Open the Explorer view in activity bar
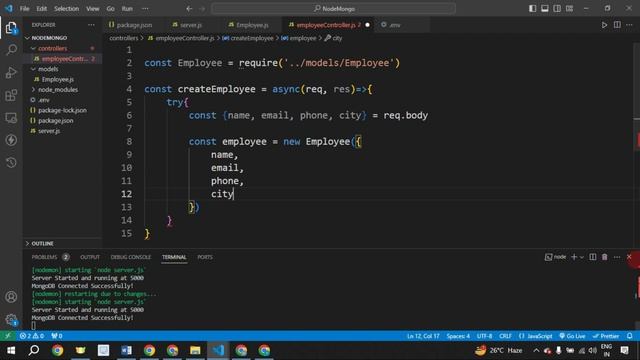 click(x=11, y=28)
